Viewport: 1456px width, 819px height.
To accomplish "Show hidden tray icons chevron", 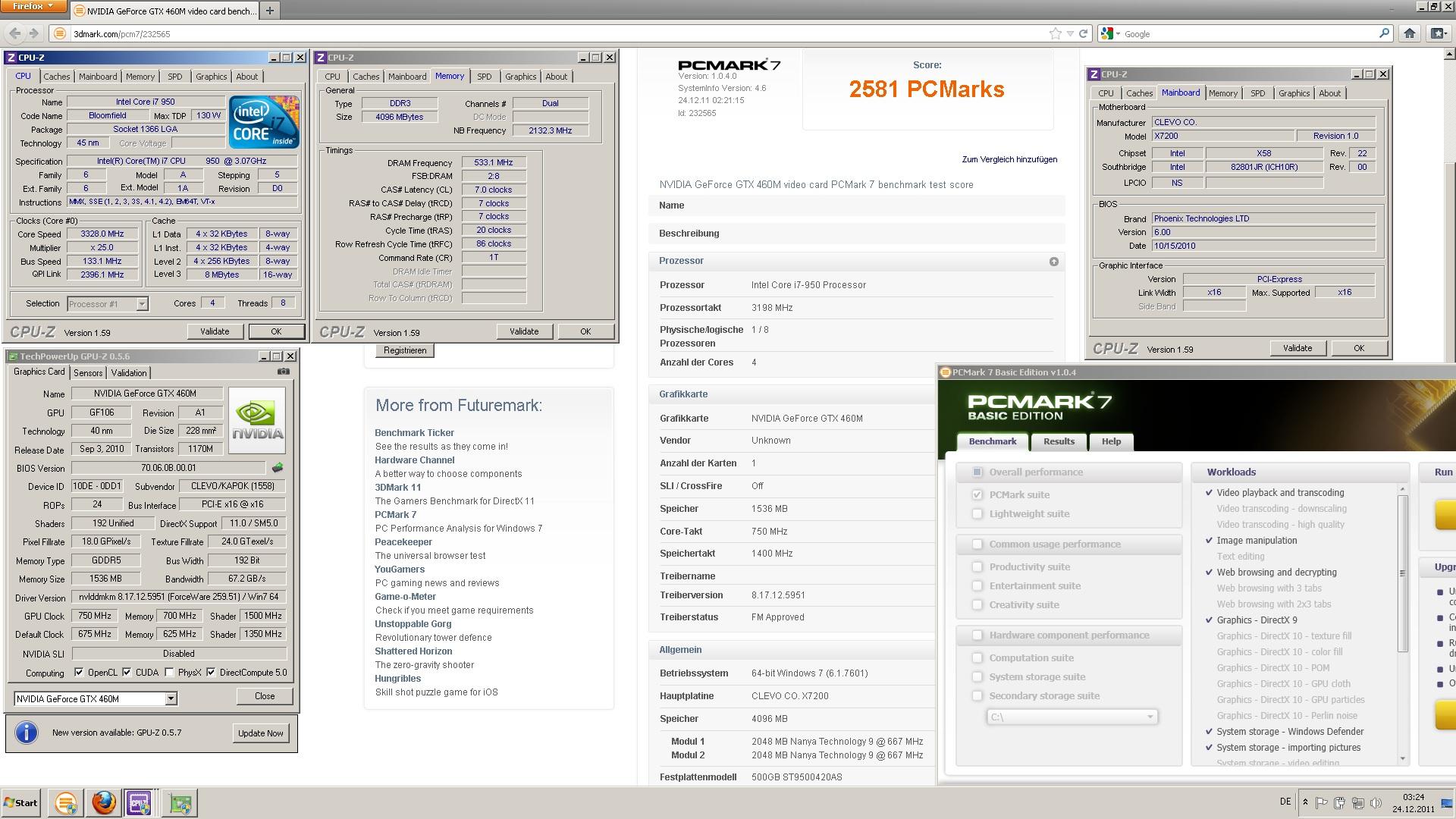I will pyautogui.click(x=1305, y=802).
